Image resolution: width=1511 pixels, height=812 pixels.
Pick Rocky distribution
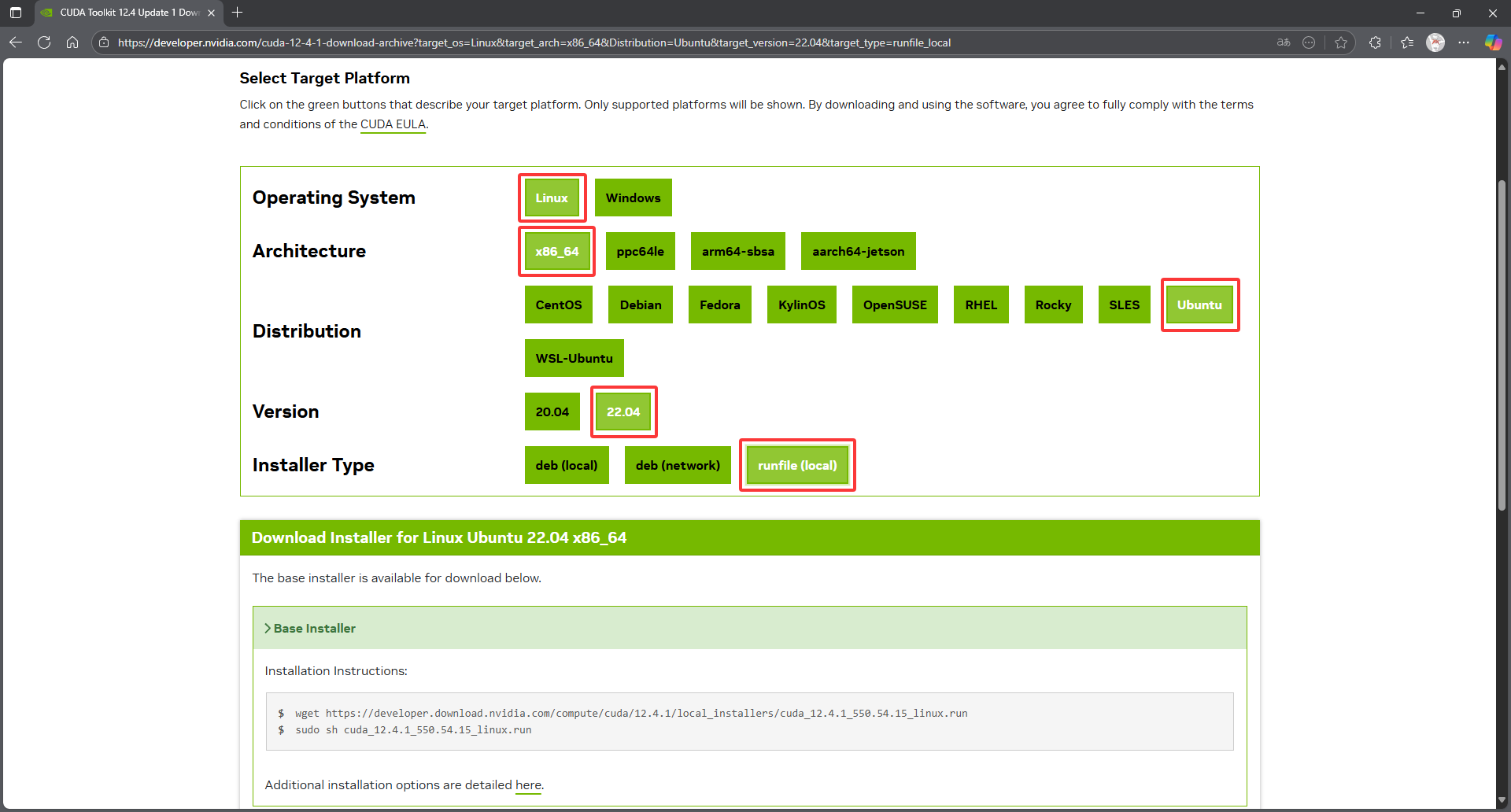pyautogui.click(x=1054, y=304)
